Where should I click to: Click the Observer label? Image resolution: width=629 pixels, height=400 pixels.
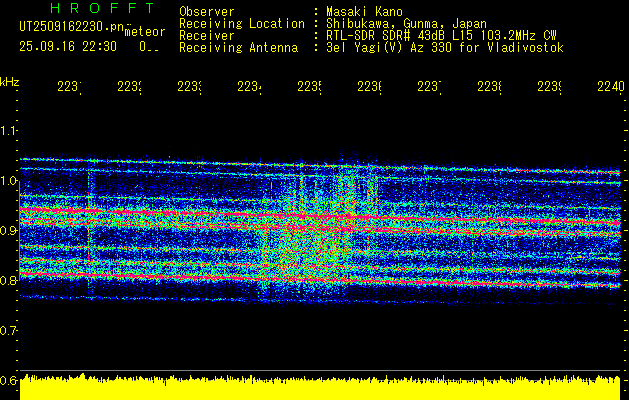207,12
